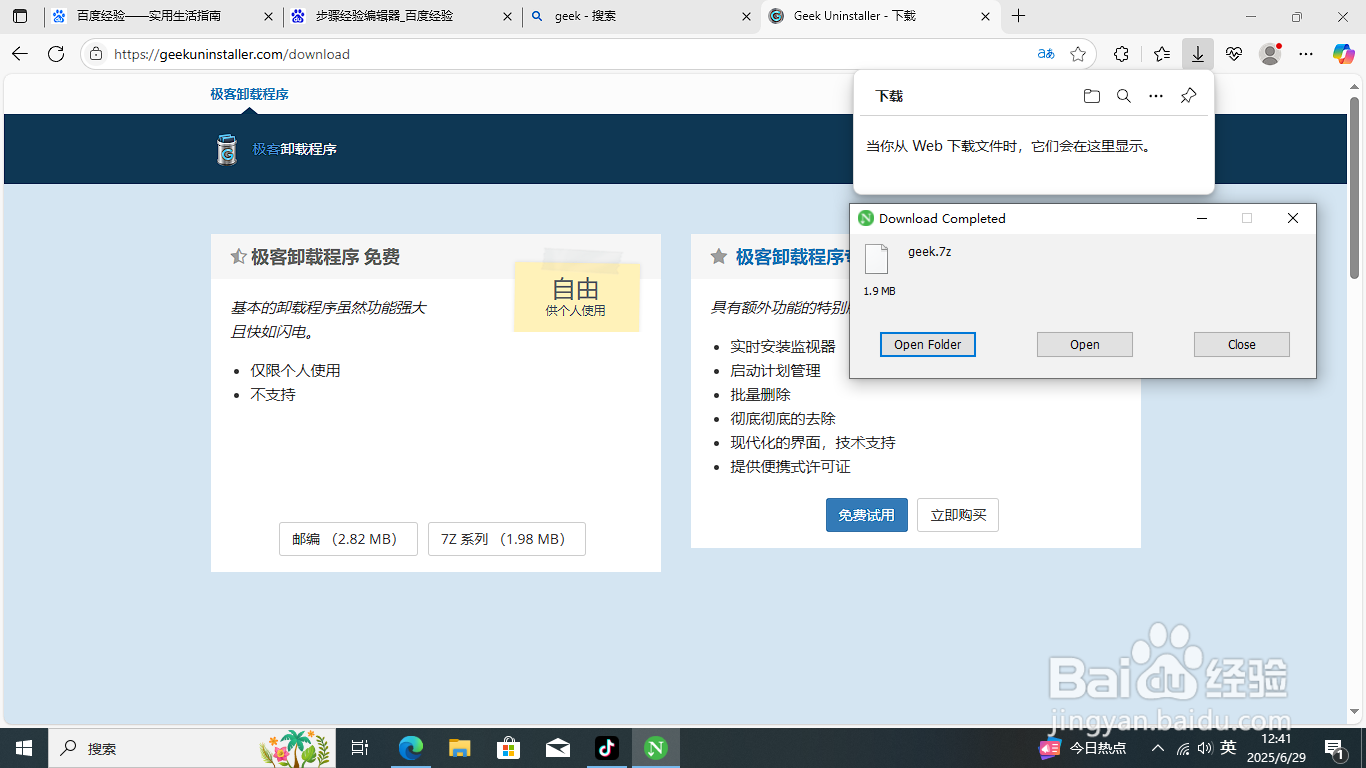Expand hidden icons in the system tray

click(x=1157, y=747)
